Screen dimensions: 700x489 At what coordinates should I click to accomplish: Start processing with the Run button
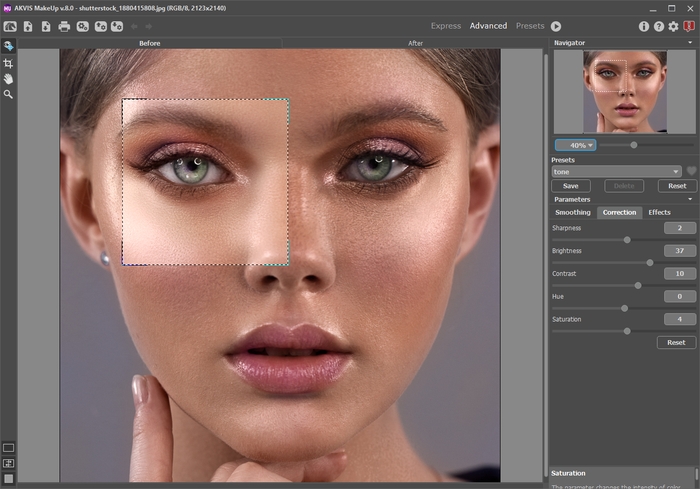coord(556,26)
